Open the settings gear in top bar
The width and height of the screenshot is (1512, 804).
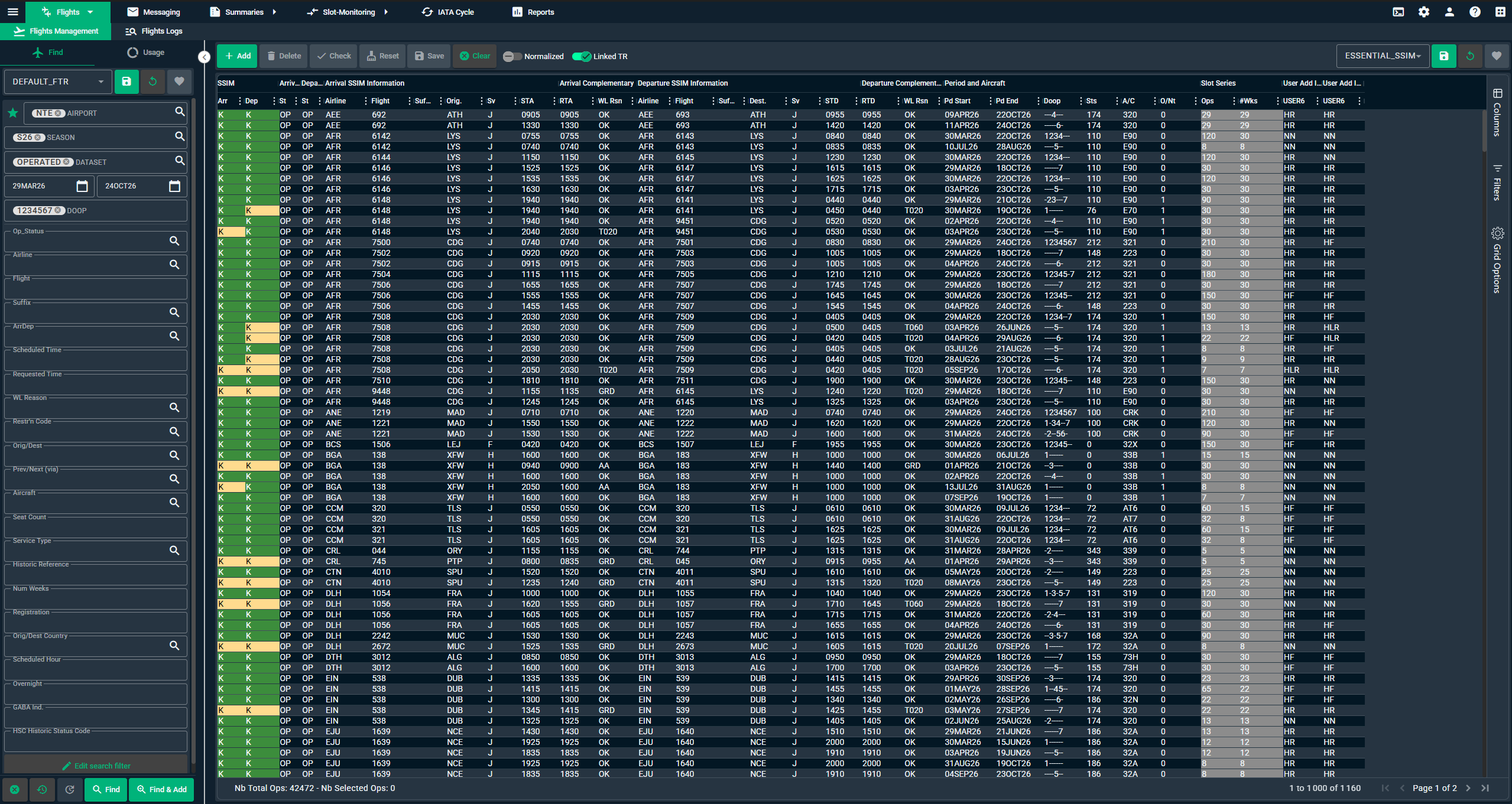pos(1423,12)
